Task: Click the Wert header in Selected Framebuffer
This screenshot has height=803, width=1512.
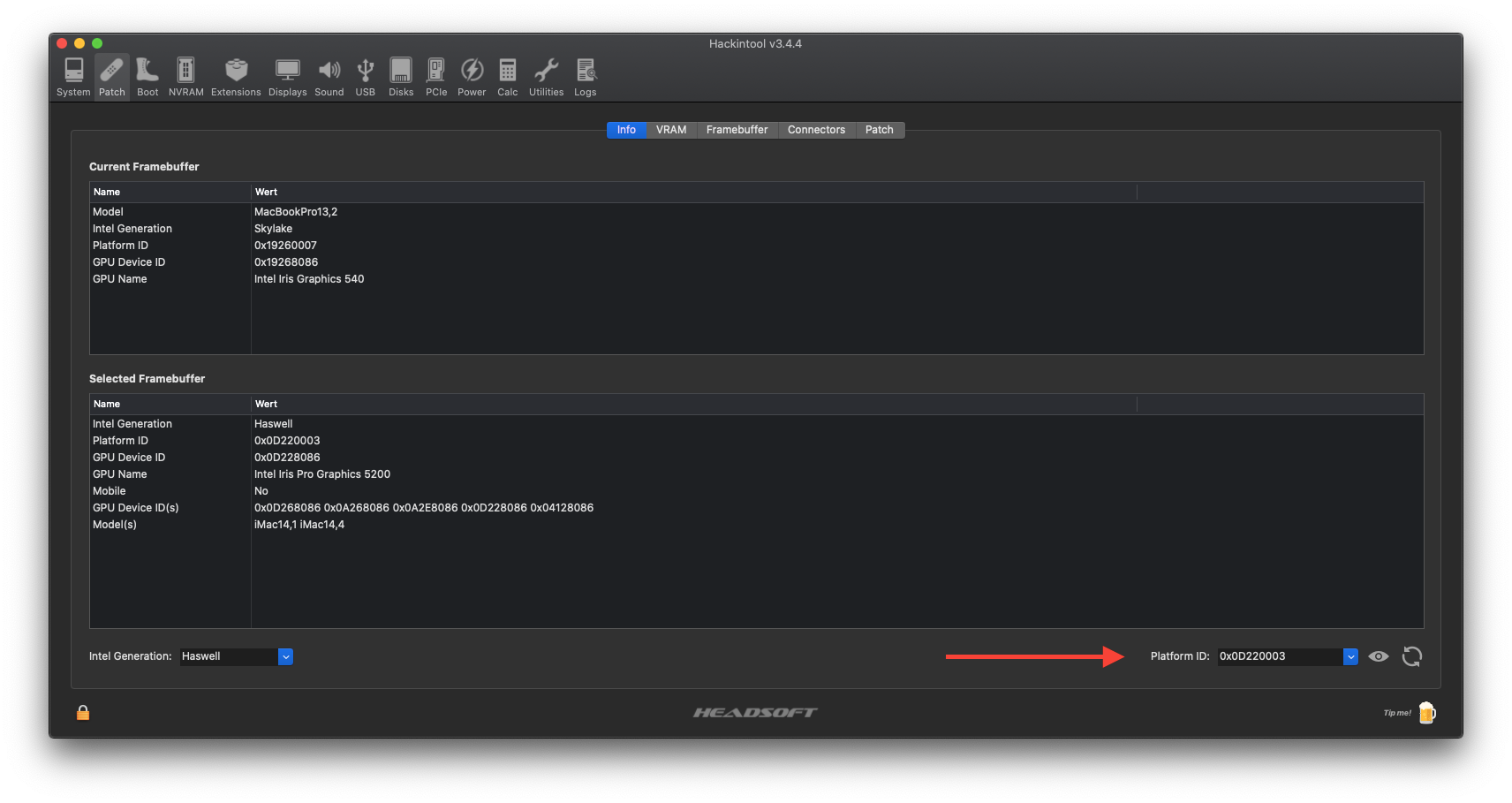Action: (694, 404)
